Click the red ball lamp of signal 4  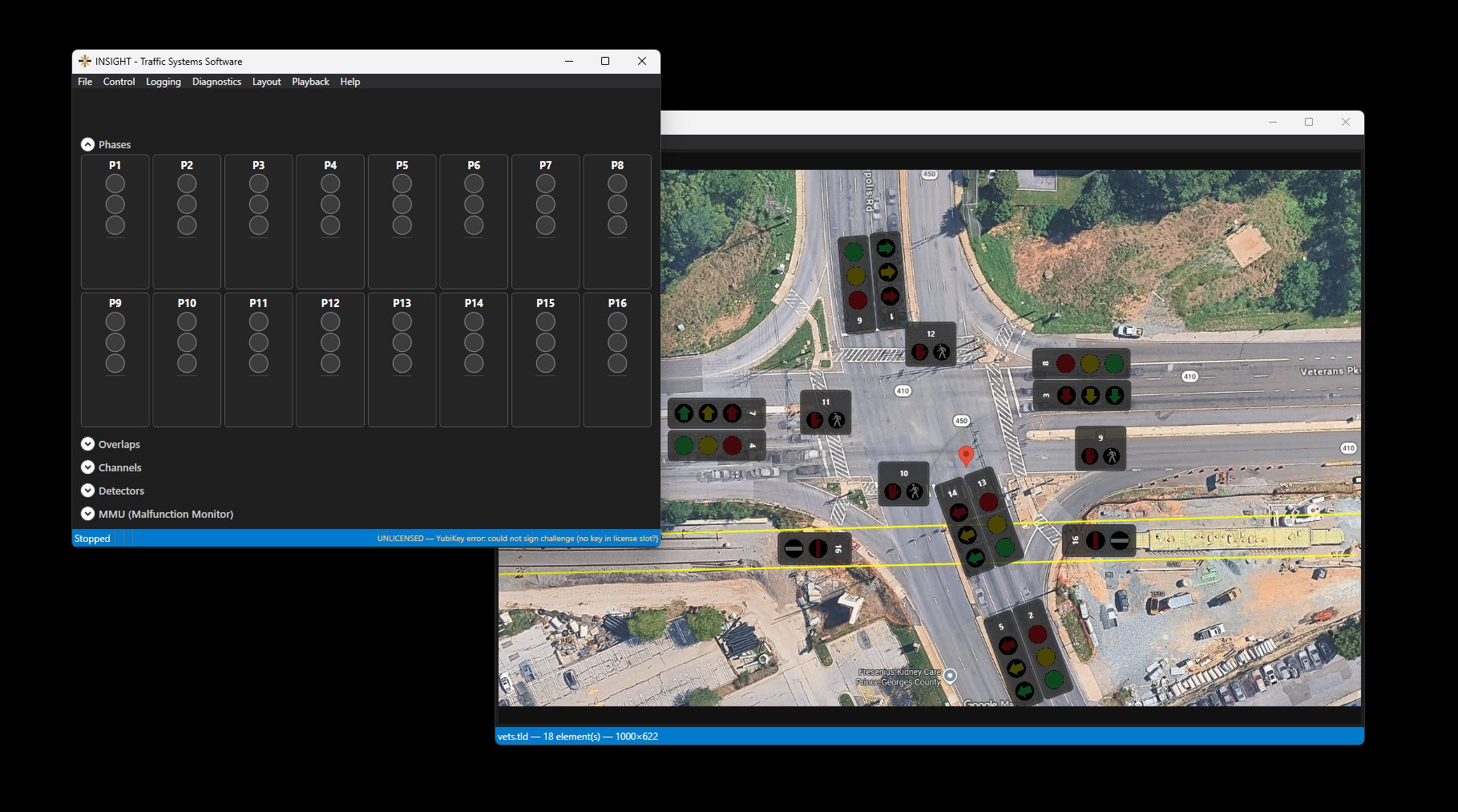pyautogui.click(x=732, y=446)
